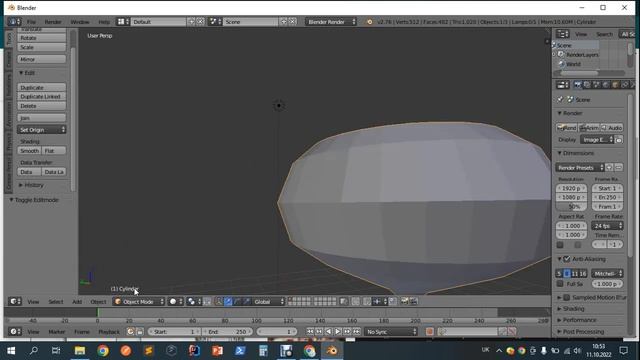The height and width of the screenshot is (360, 640).
Task: Click the Rotate tool button
Action: 42,38
